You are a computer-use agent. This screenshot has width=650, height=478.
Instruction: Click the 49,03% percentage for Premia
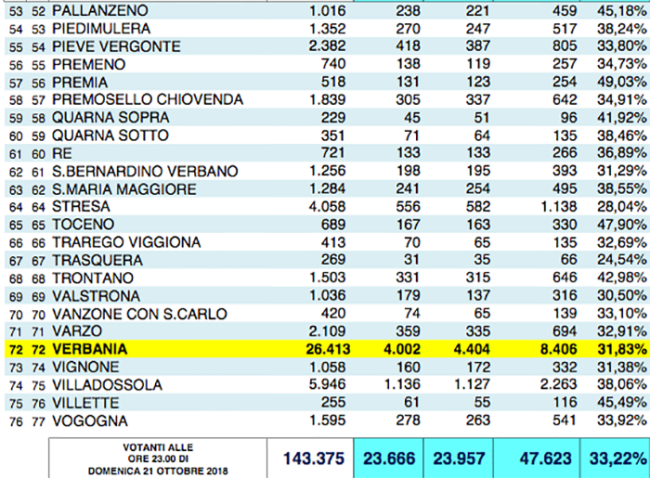coord(619,83)
